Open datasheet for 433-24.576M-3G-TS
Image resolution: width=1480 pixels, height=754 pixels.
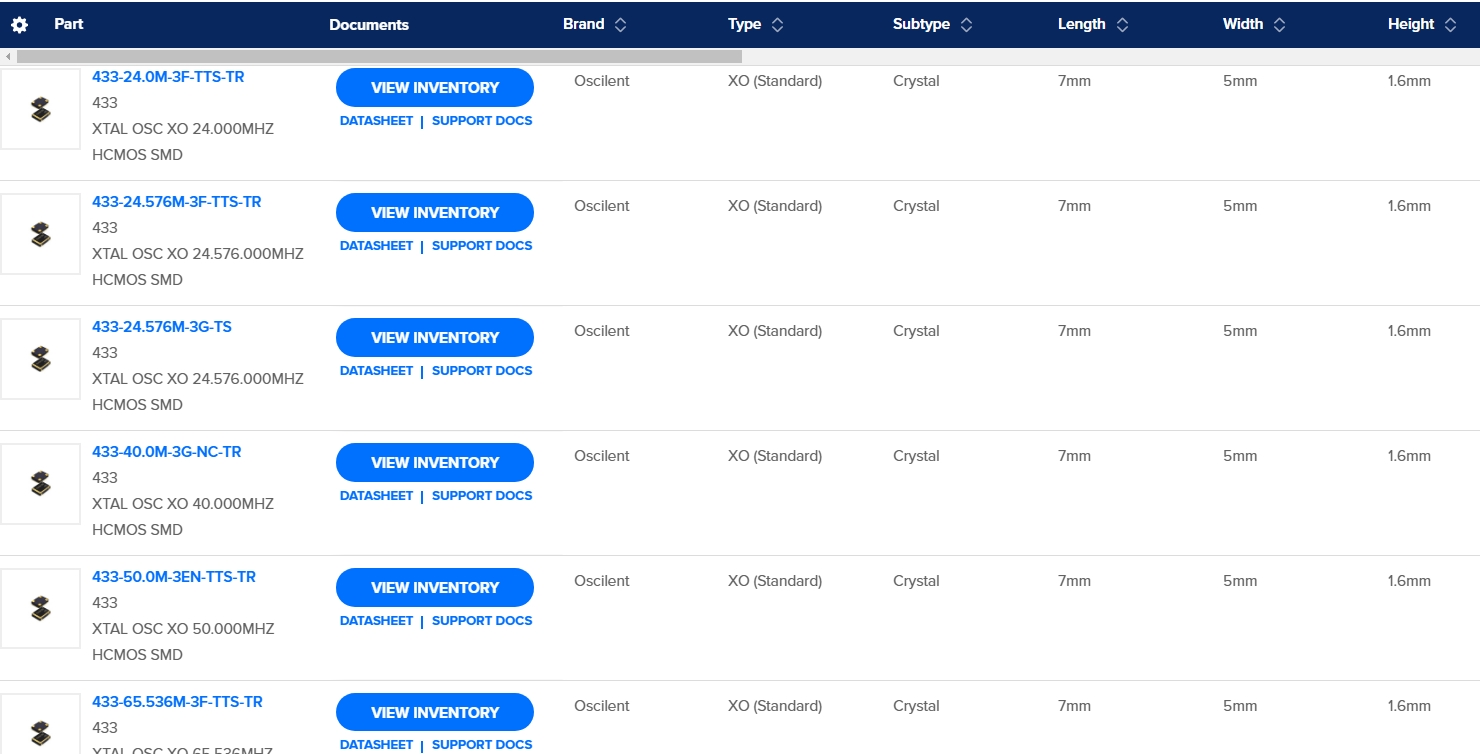[376, 371]
